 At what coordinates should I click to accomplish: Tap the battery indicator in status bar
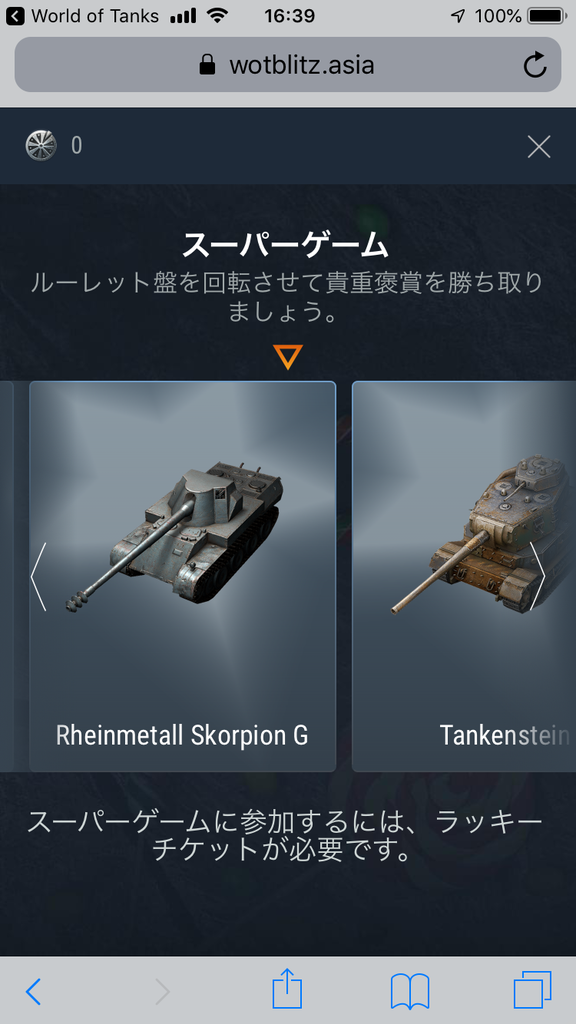547,16
